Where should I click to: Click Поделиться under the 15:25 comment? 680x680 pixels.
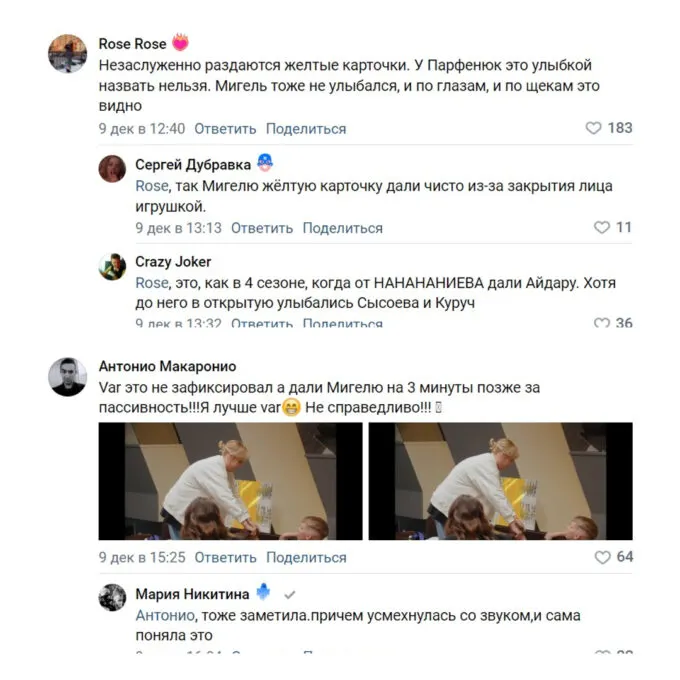tap(306, 558)
